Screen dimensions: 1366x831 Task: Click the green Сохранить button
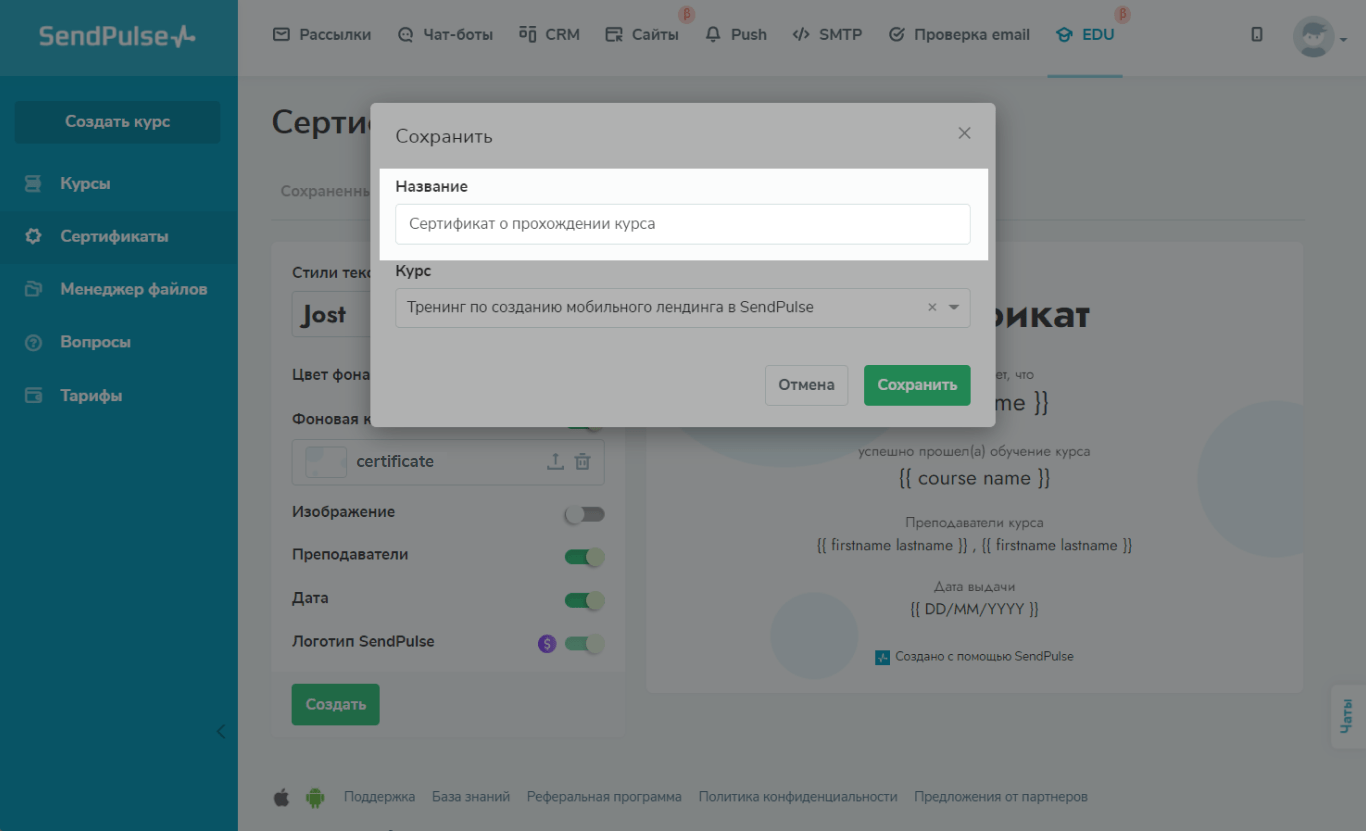coord(917,385)
